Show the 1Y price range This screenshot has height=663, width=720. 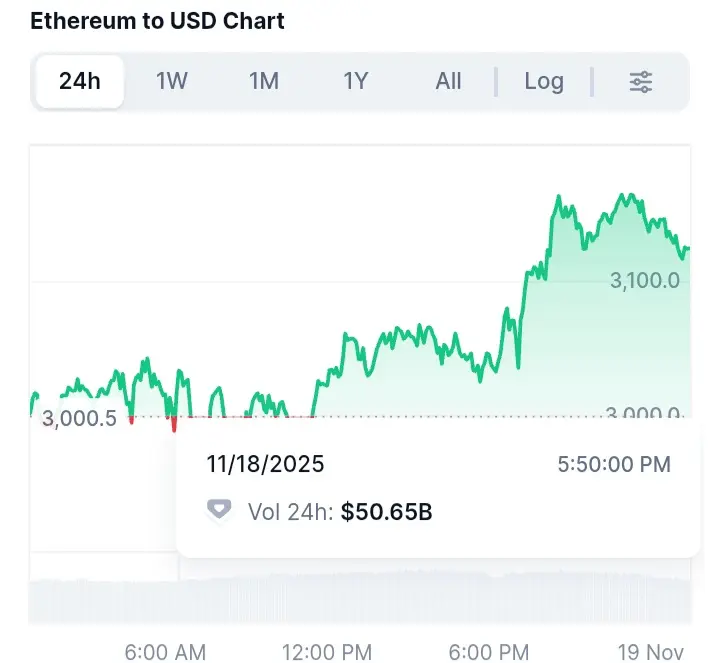pyautogui.click(x=356, y=82)
